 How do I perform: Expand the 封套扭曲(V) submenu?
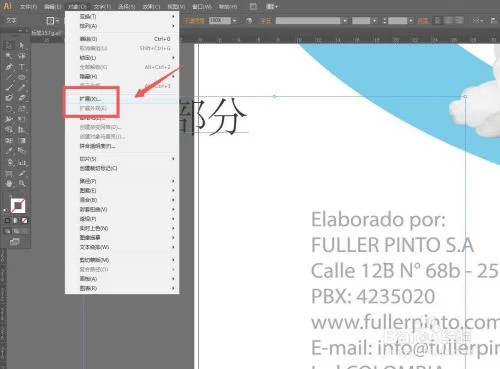point(122,209)
